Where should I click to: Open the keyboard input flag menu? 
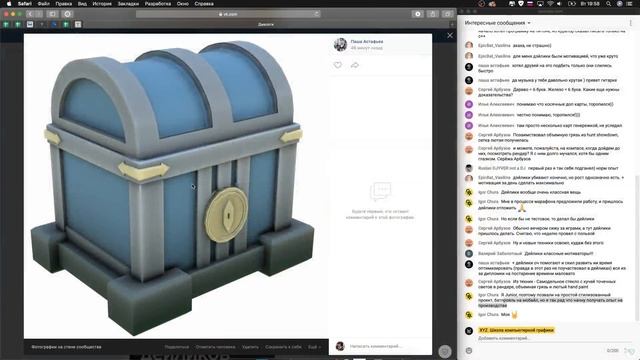coord(530,4)
